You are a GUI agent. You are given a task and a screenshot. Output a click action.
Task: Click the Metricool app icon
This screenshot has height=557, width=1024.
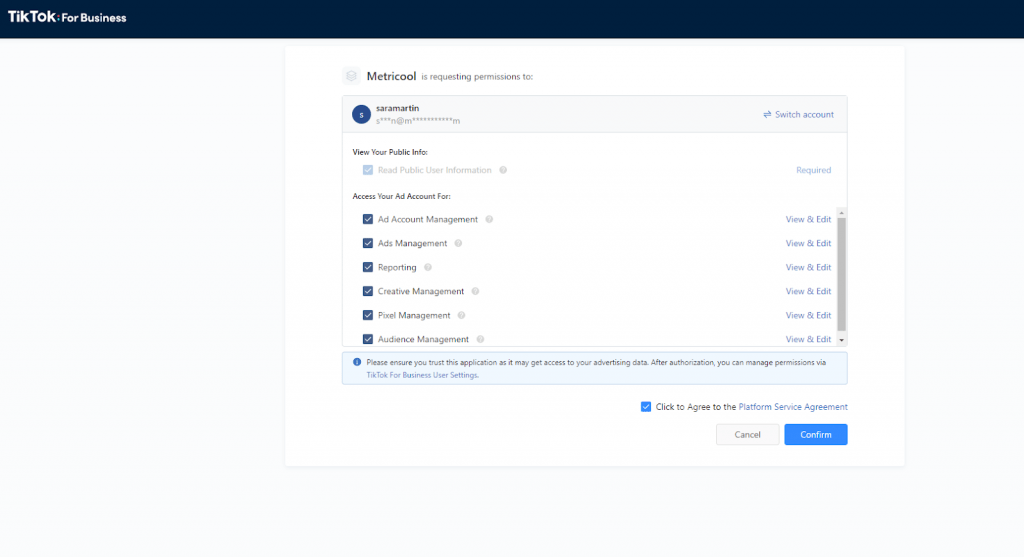pos(351,76)
